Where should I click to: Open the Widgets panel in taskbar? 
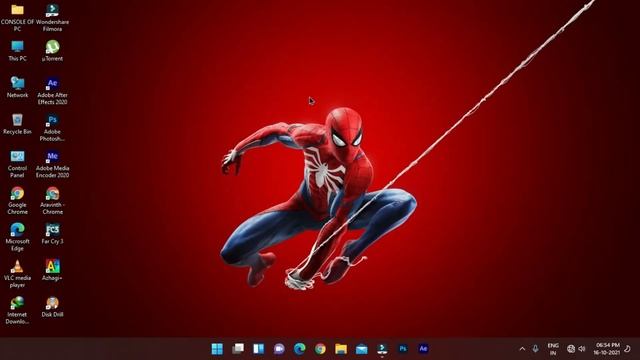[x=258, y=349]
